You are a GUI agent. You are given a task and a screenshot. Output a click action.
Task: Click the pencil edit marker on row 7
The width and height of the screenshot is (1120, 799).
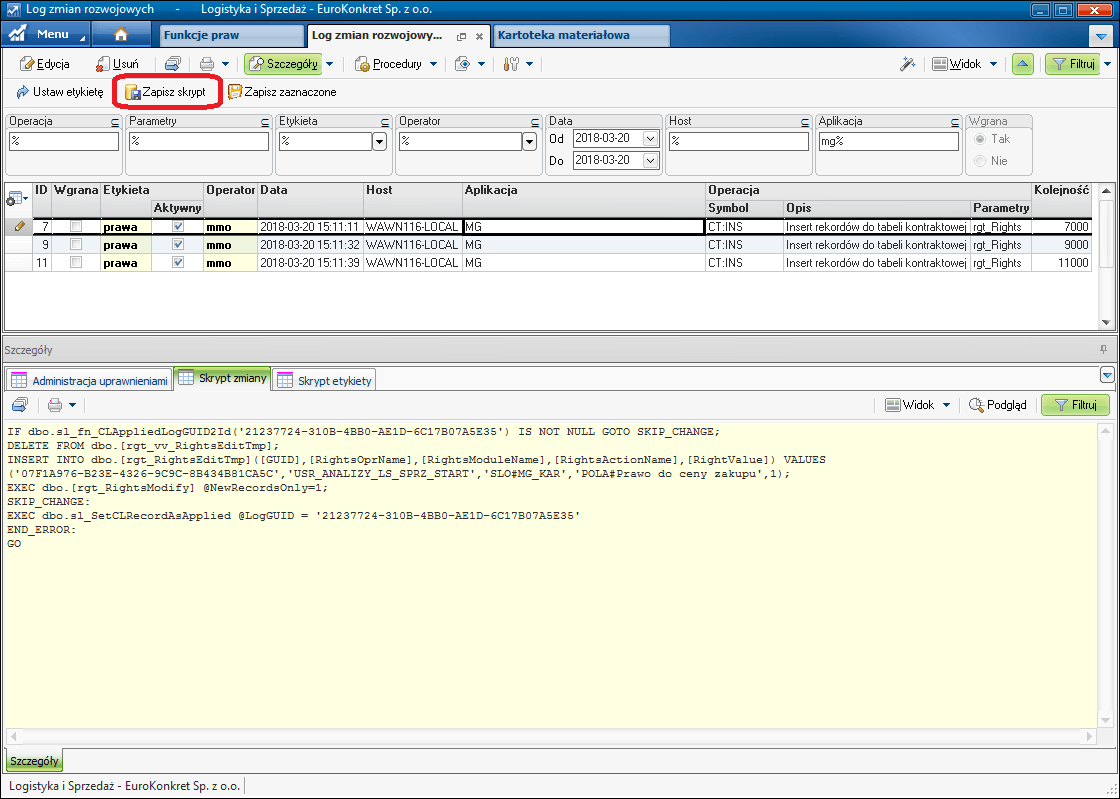click(19, 226)
